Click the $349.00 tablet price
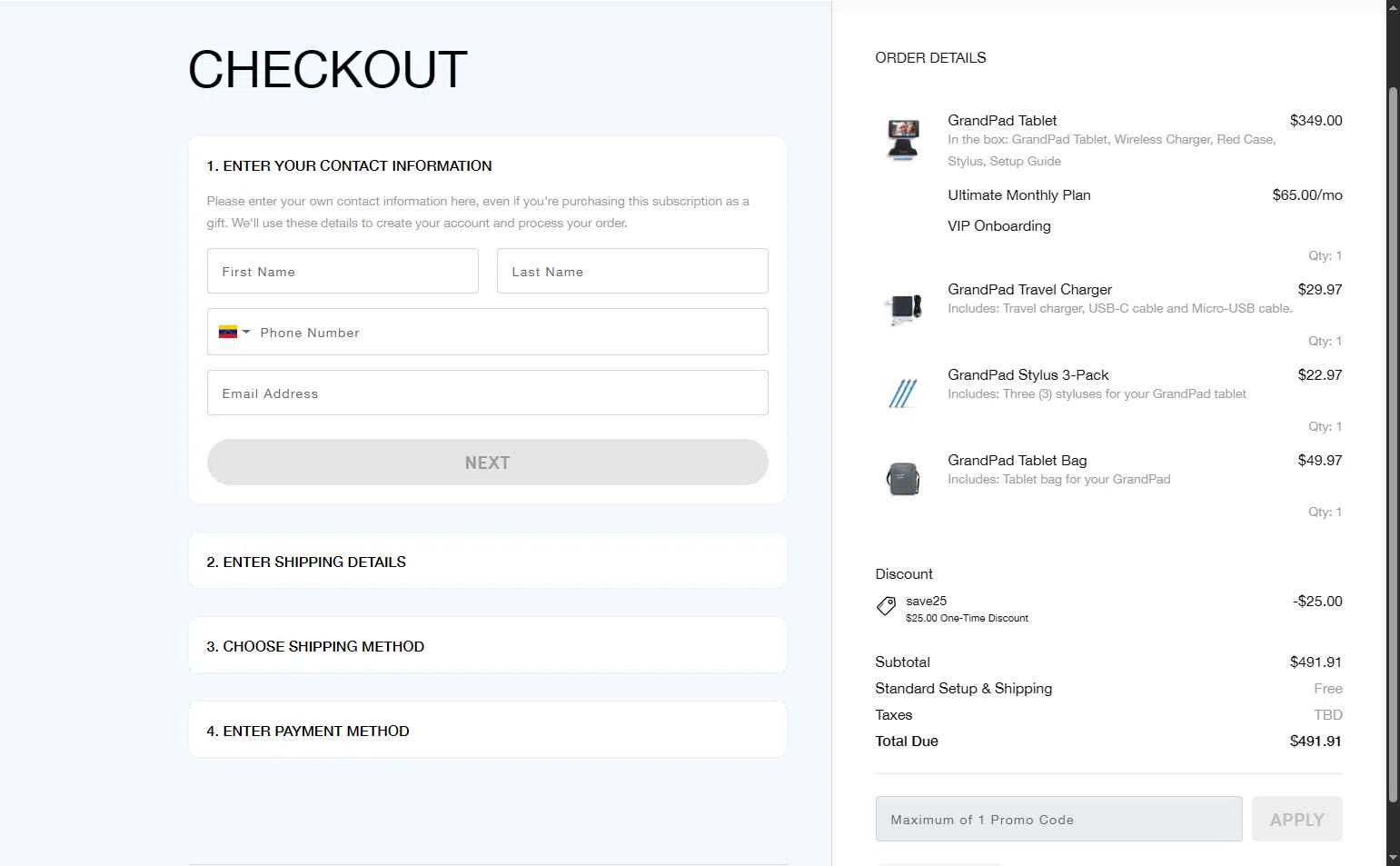The width and height of the screenshot is (1400, 866). [1316, 120]
